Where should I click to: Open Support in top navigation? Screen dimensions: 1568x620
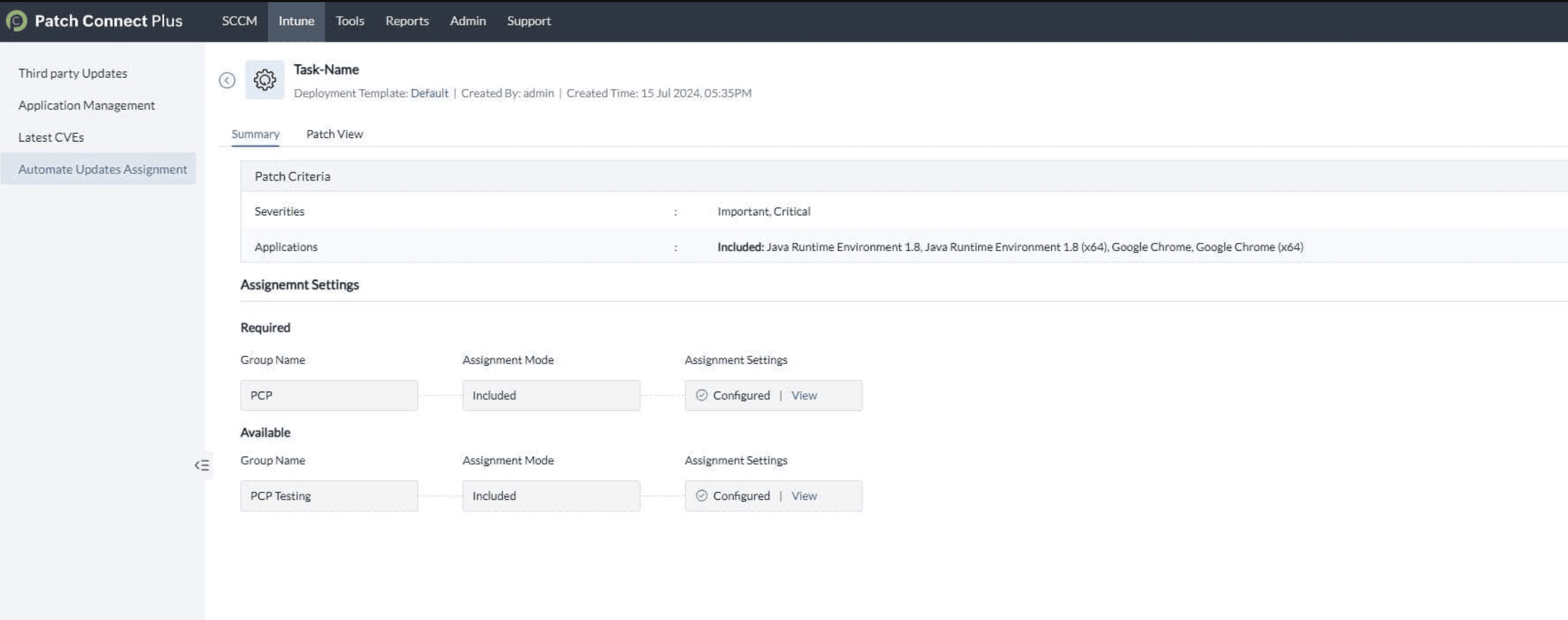(528, 21)
